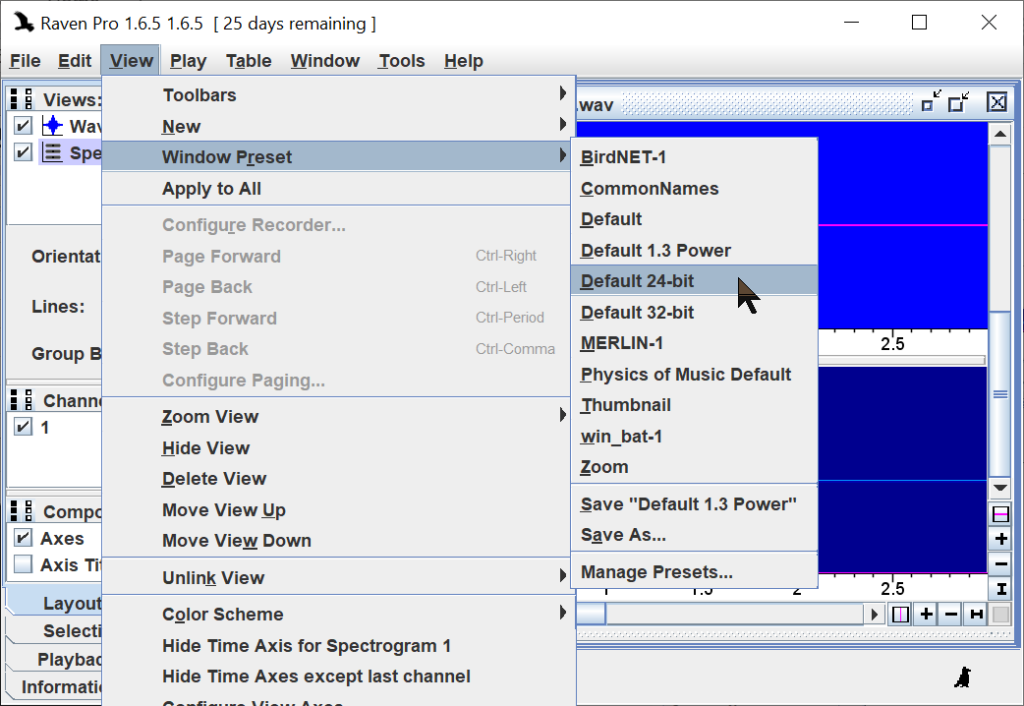The width and height of the screenshot is (1024, 706).
Task: Open the Tools menu
Action: coord(402,61)
